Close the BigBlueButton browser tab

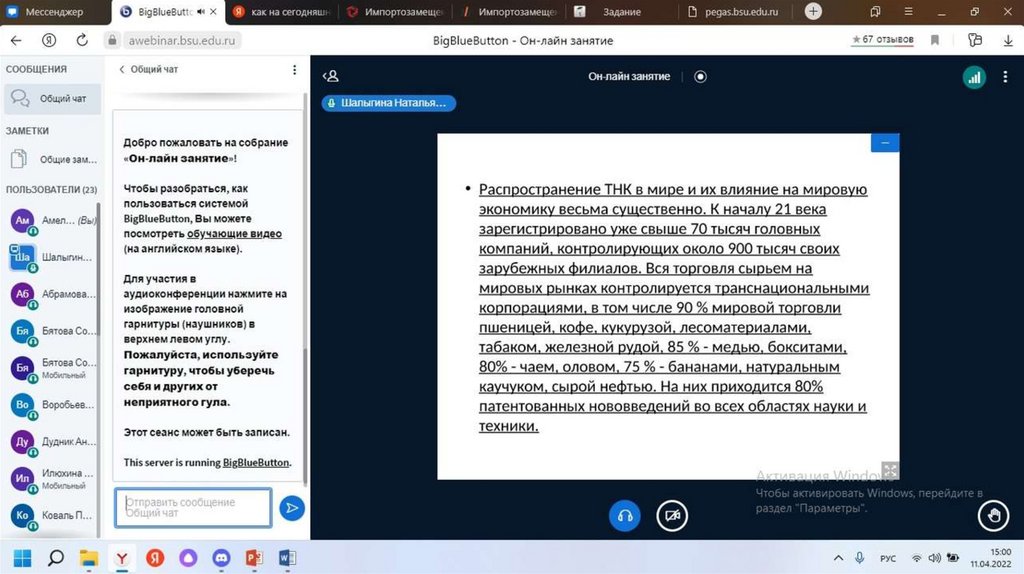pos(213,12)
